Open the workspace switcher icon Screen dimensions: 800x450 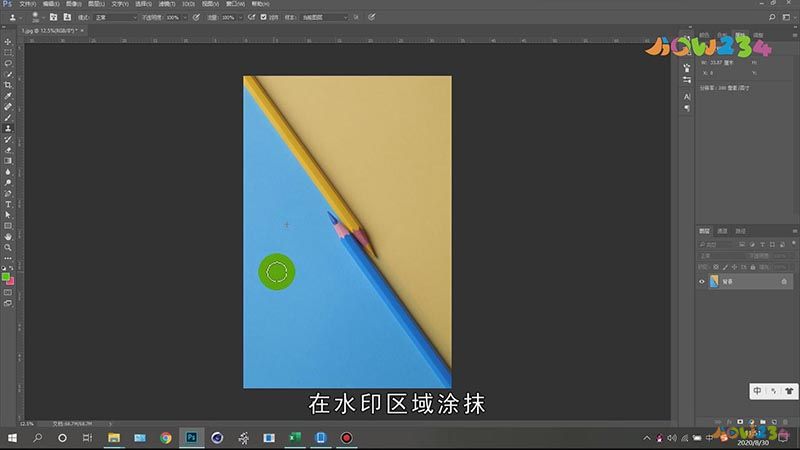786,17
